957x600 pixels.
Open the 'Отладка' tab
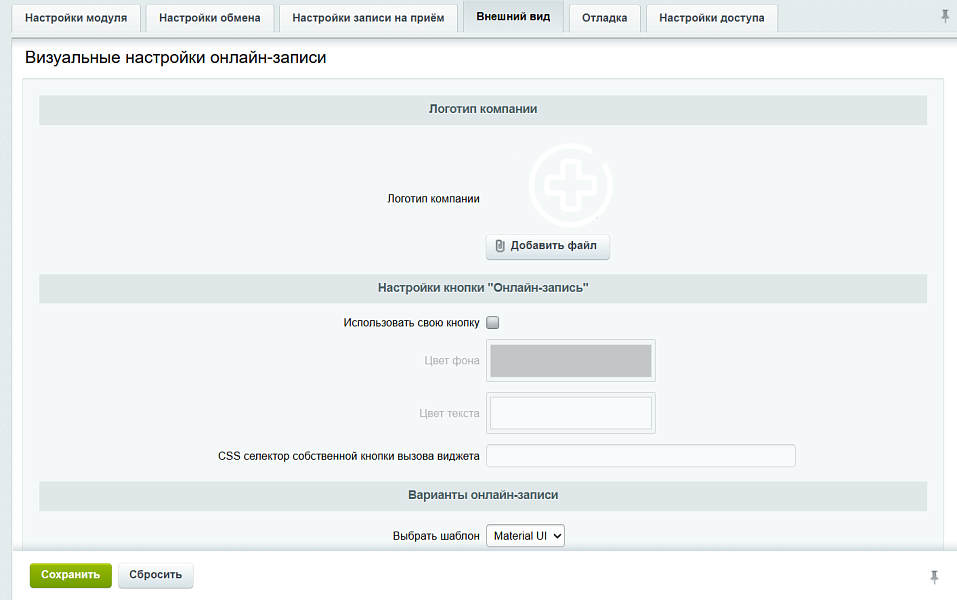click(605, 18)
